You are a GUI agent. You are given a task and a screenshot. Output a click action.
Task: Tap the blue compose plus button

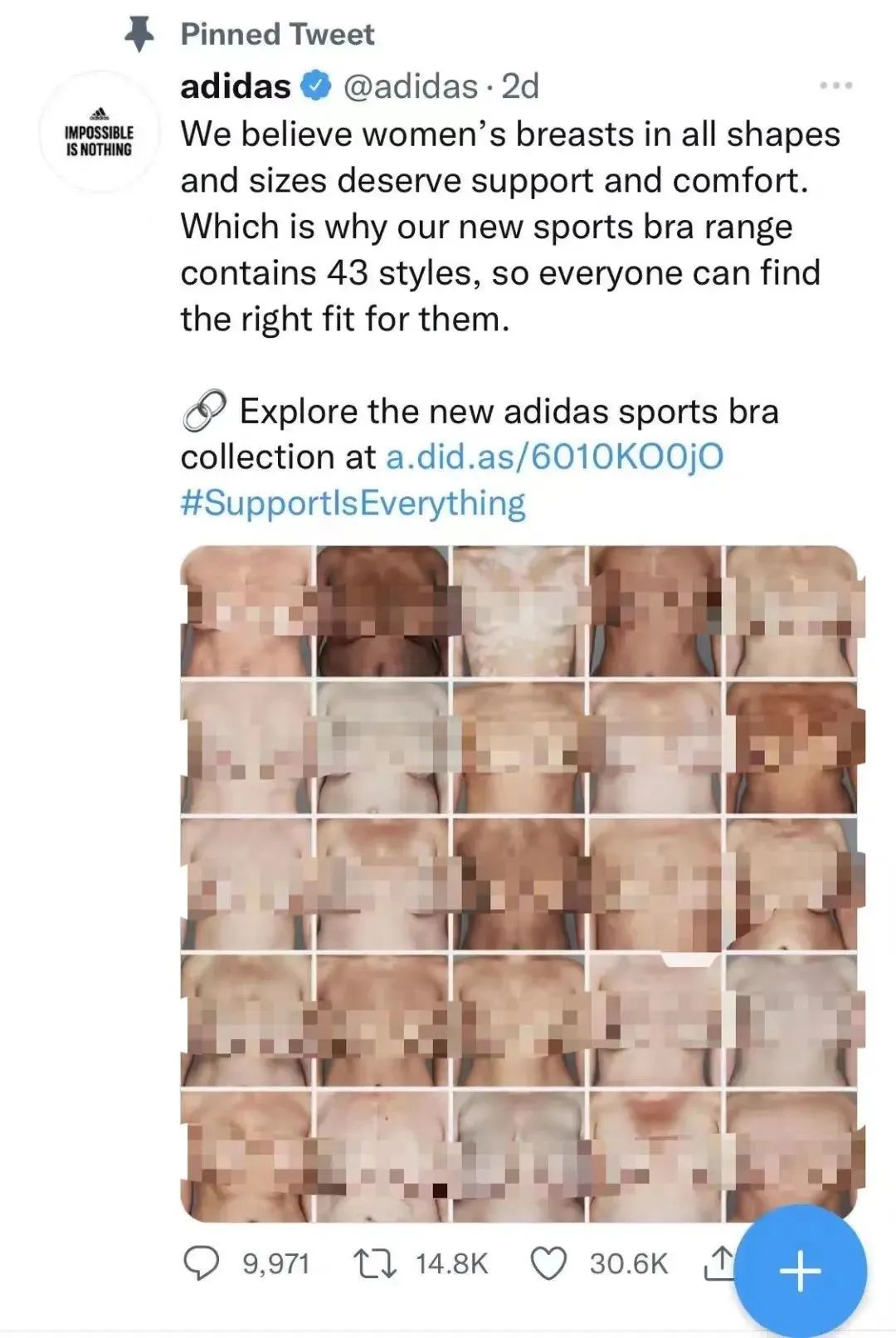click(x=801, y=1271)
